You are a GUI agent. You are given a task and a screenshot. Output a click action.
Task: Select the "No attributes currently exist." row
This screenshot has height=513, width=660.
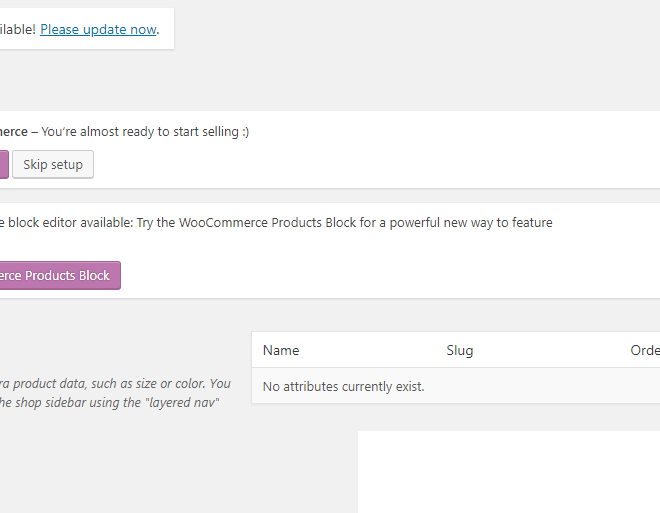click(456, 386)
